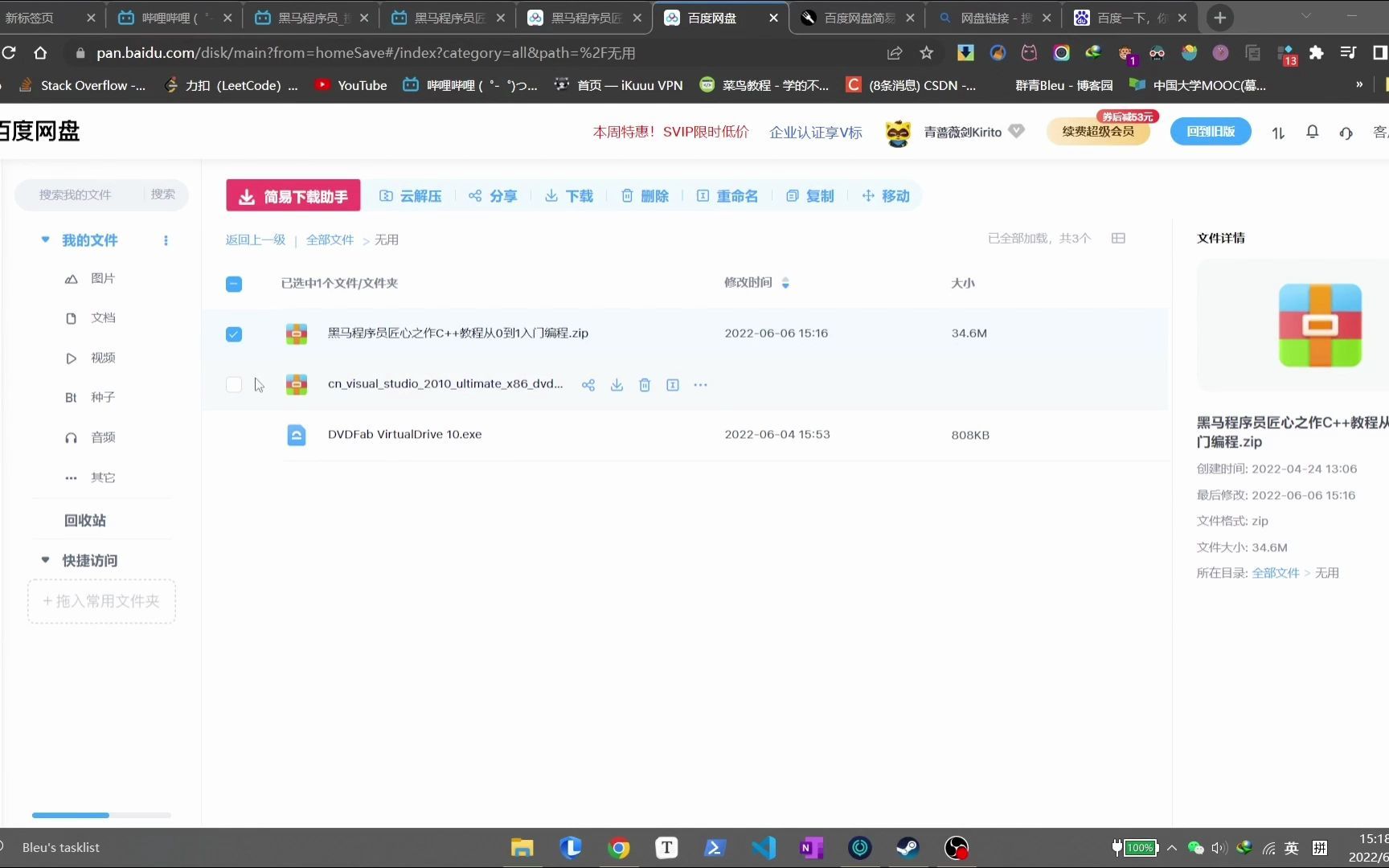Open browser extensions puzzle icon

click(1316, 53)
